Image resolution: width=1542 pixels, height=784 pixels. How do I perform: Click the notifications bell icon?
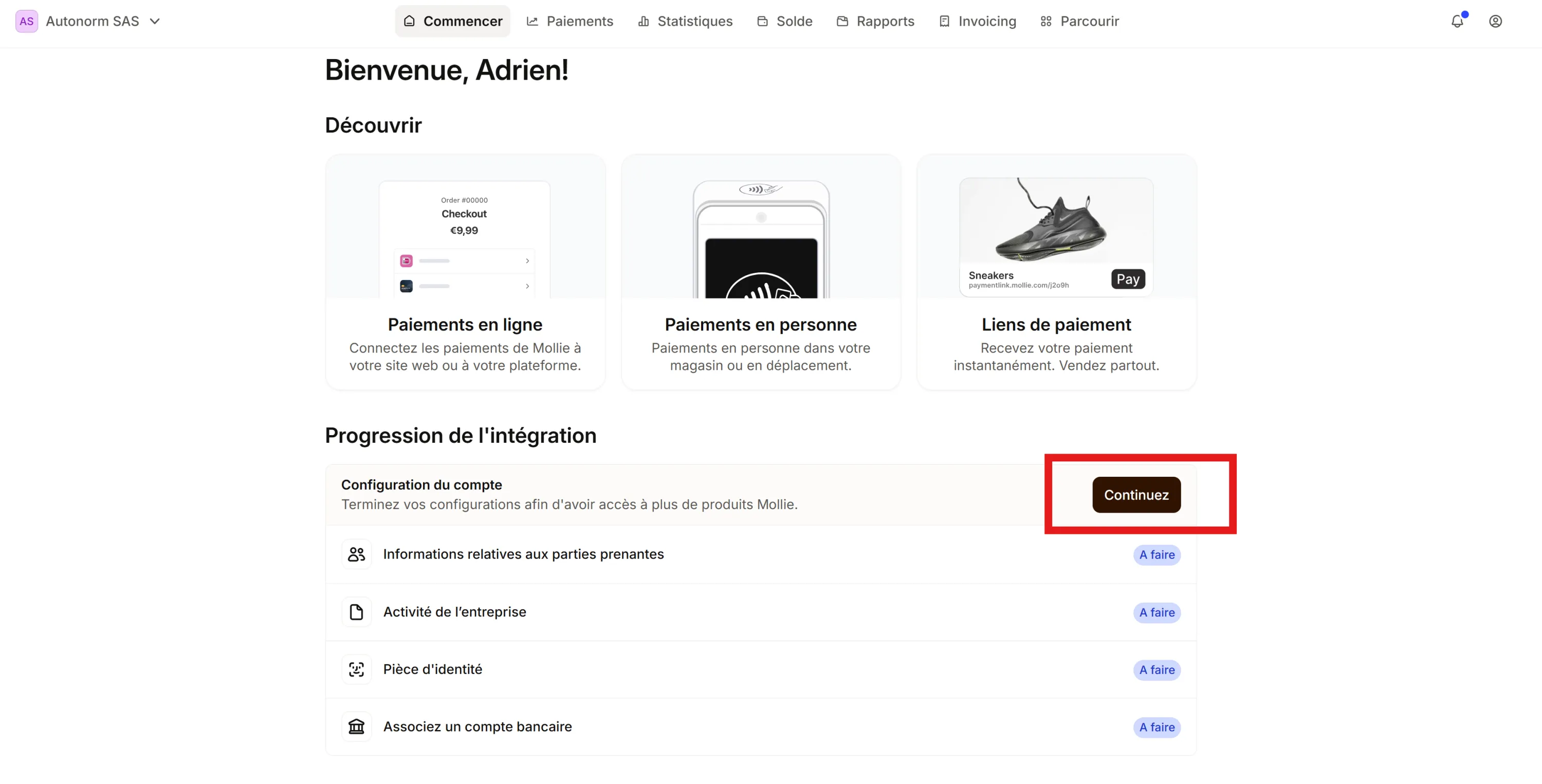point(1457,22)
